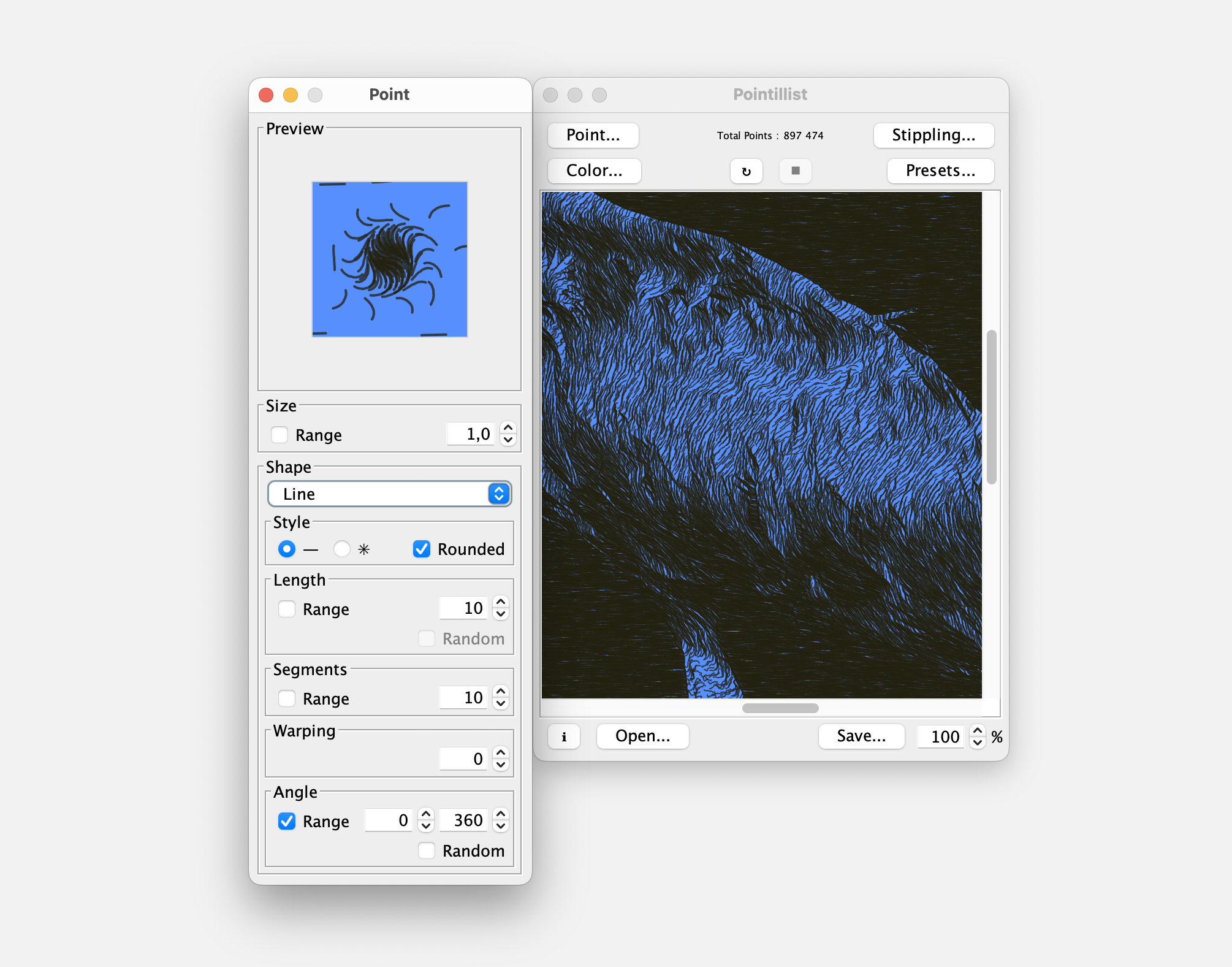Uncheck the Angle Range checkbox
This screenshot has height=967, width=1232.
(x=287, y=821)
